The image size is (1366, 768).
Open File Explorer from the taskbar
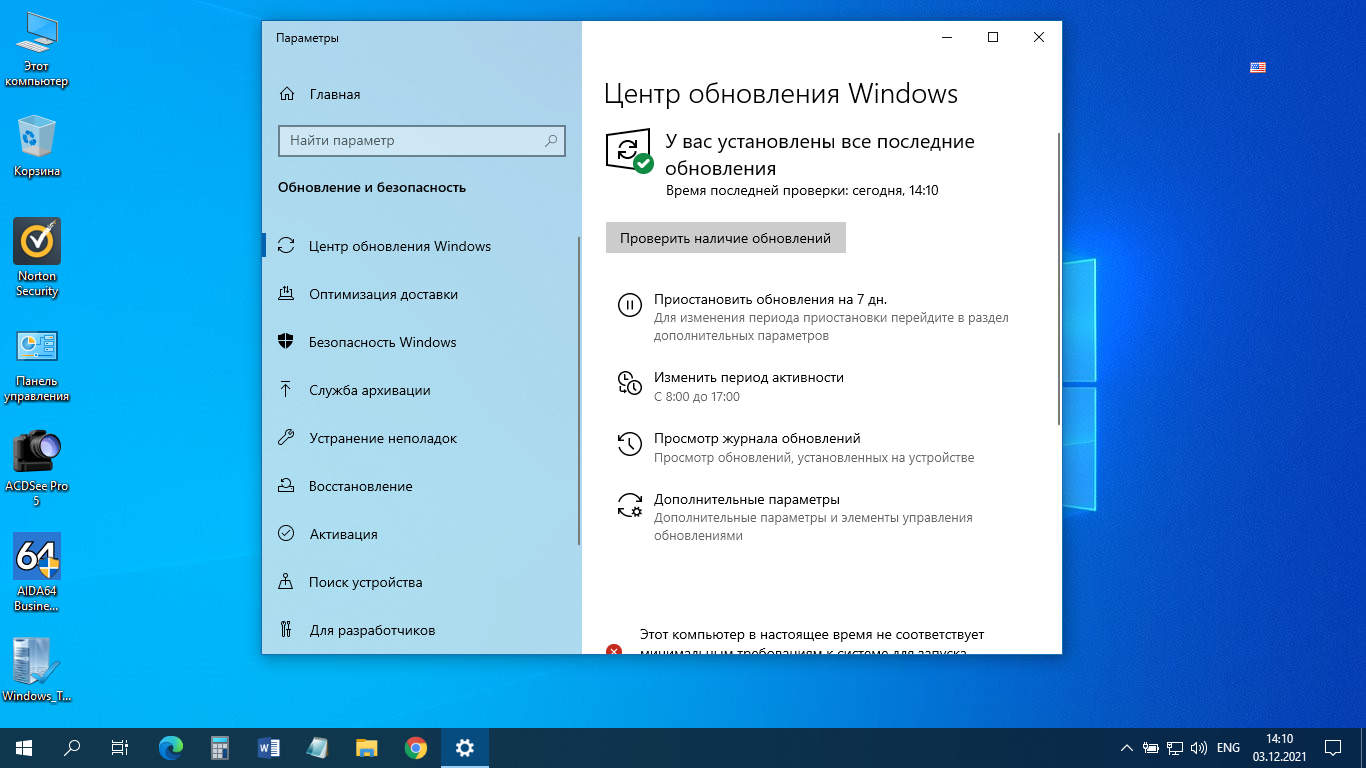367,747
